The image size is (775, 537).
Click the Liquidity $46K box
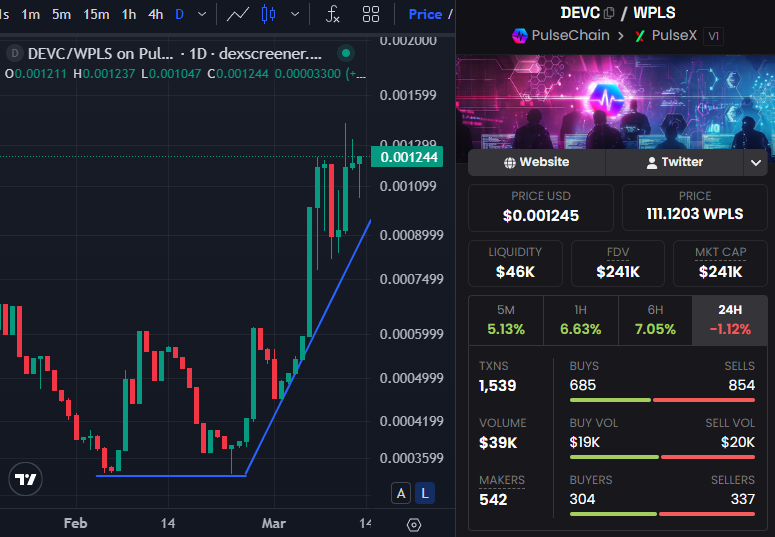click(x=515, y=264)
